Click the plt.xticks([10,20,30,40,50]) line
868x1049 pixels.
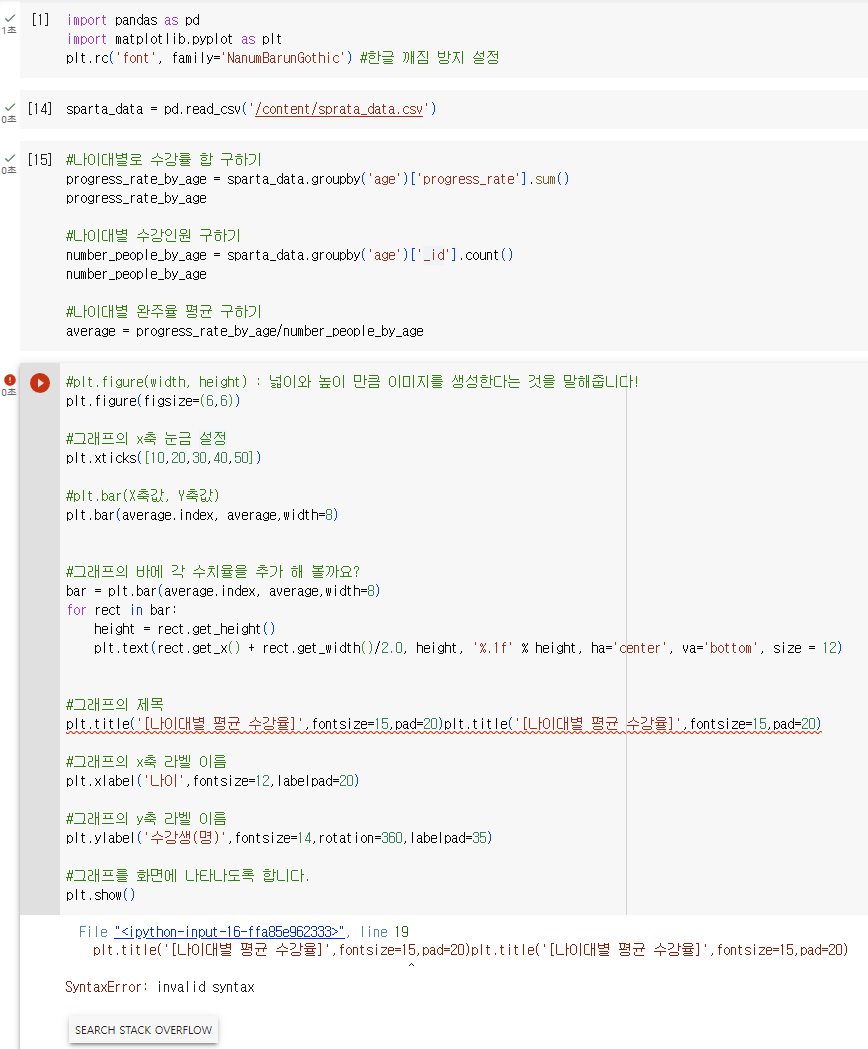[164, 458]
